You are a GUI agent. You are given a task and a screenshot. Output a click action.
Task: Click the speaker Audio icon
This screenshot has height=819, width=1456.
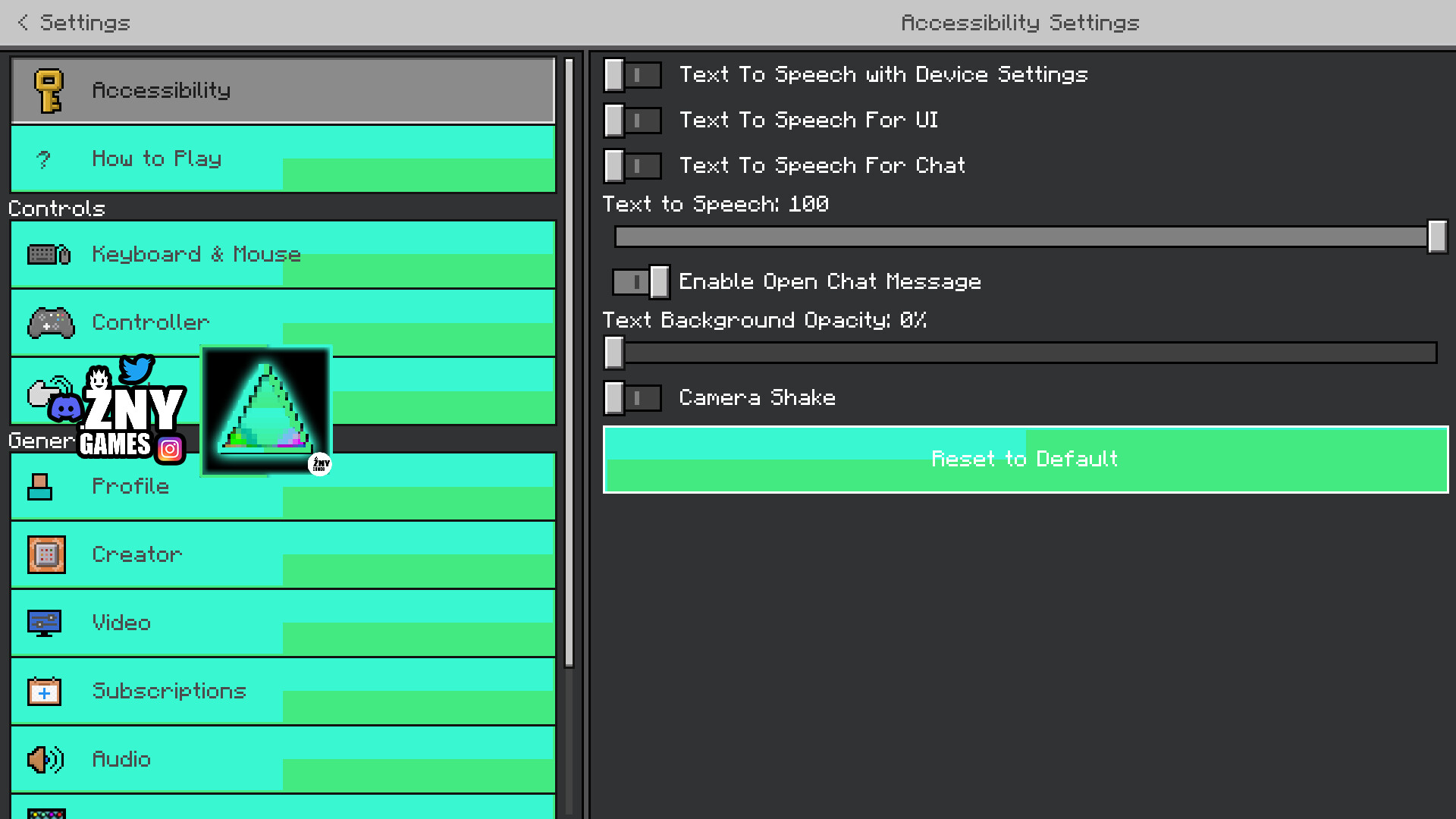pos(45,760)
